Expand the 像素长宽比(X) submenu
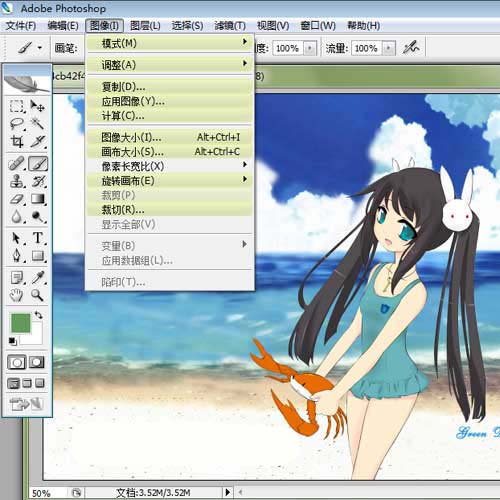 pos(169,166)
